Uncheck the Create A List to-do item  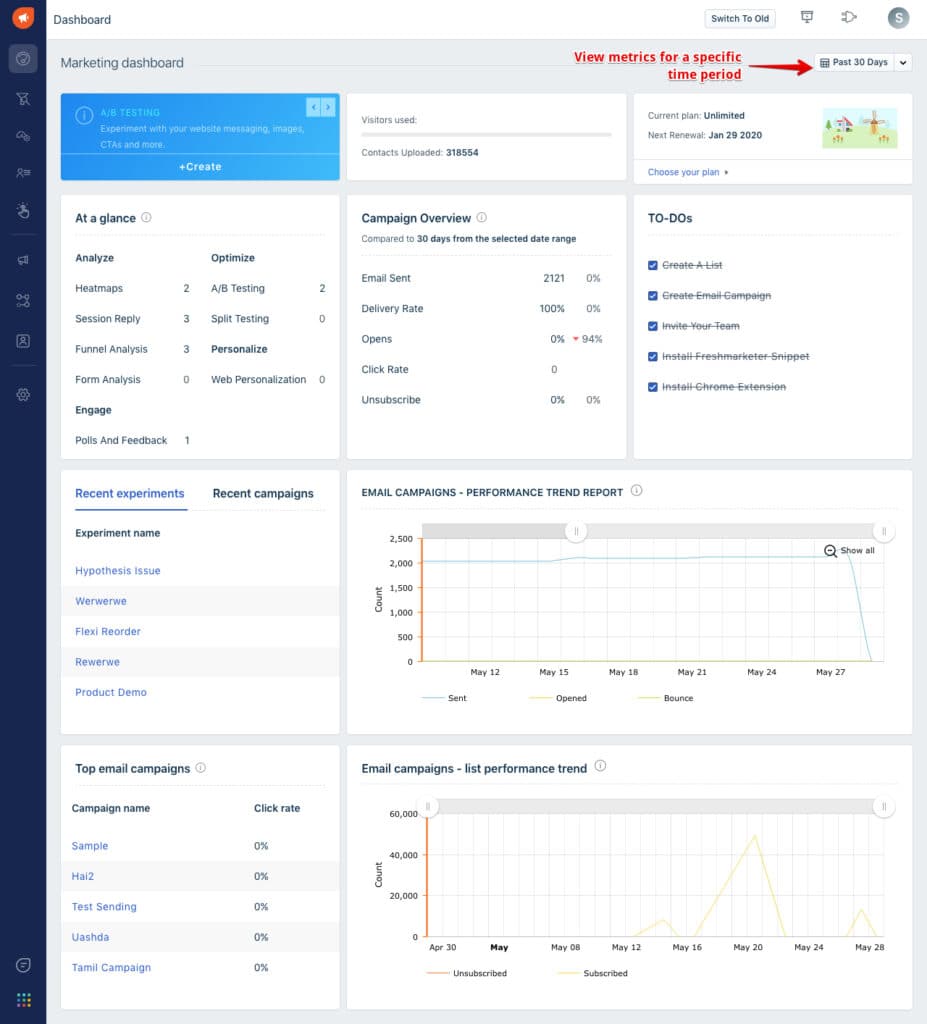[653, 264]
